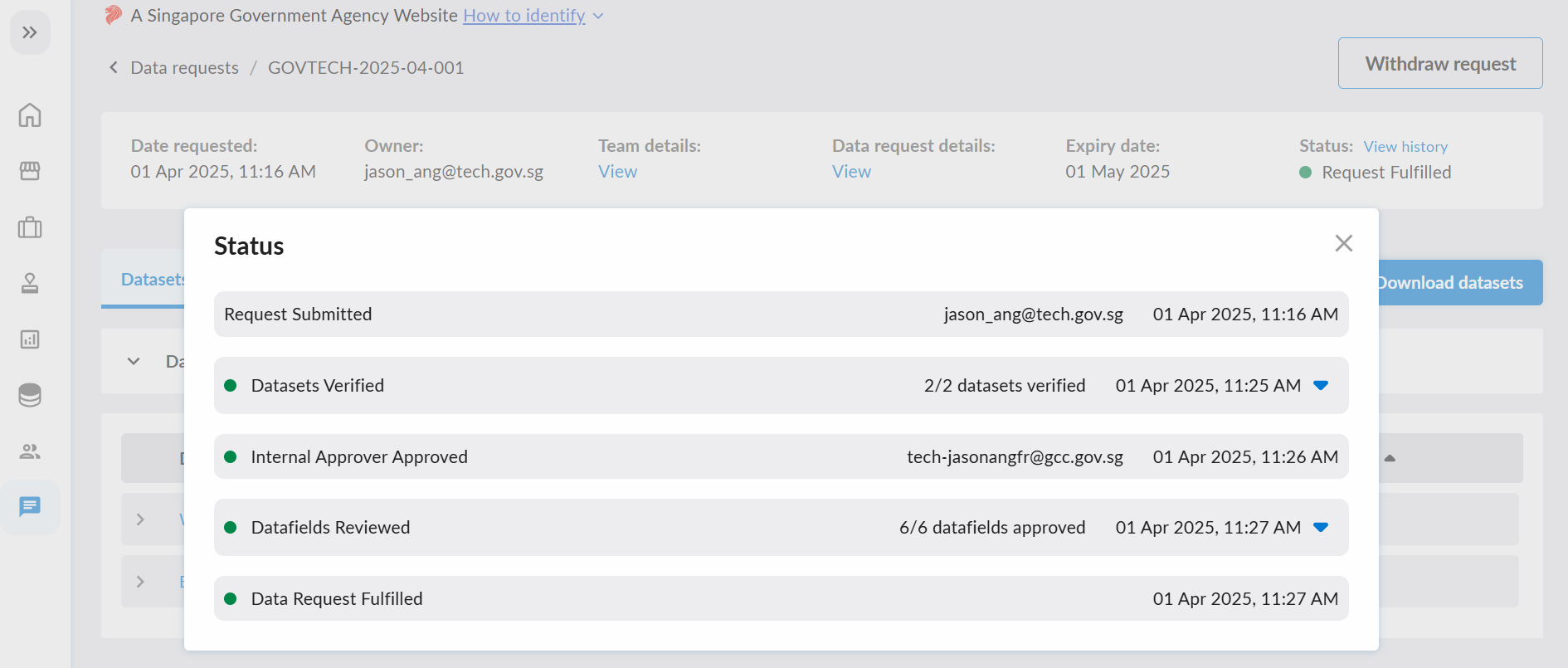View Data request details link
1568x668 pixels.
[x=852, y=171]
